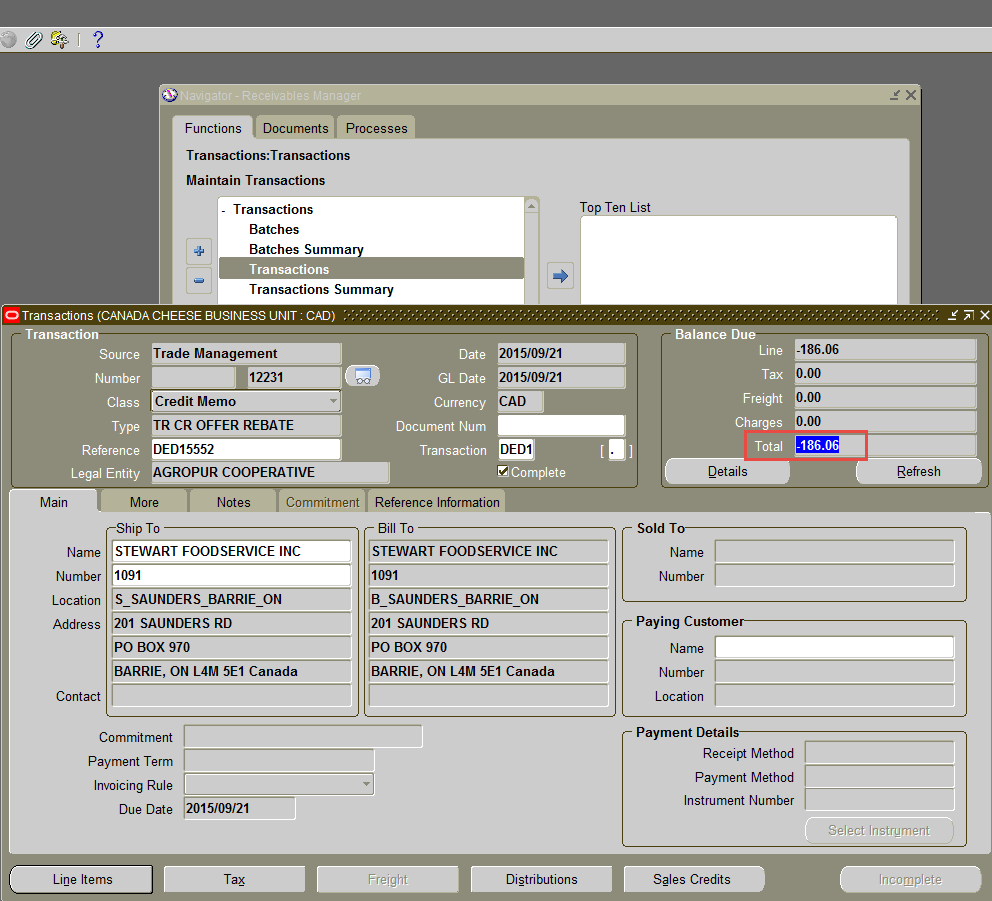The height and width of the screenshot is (901, 992).
Task: Click the Line Items button
Action: (82, 880)
